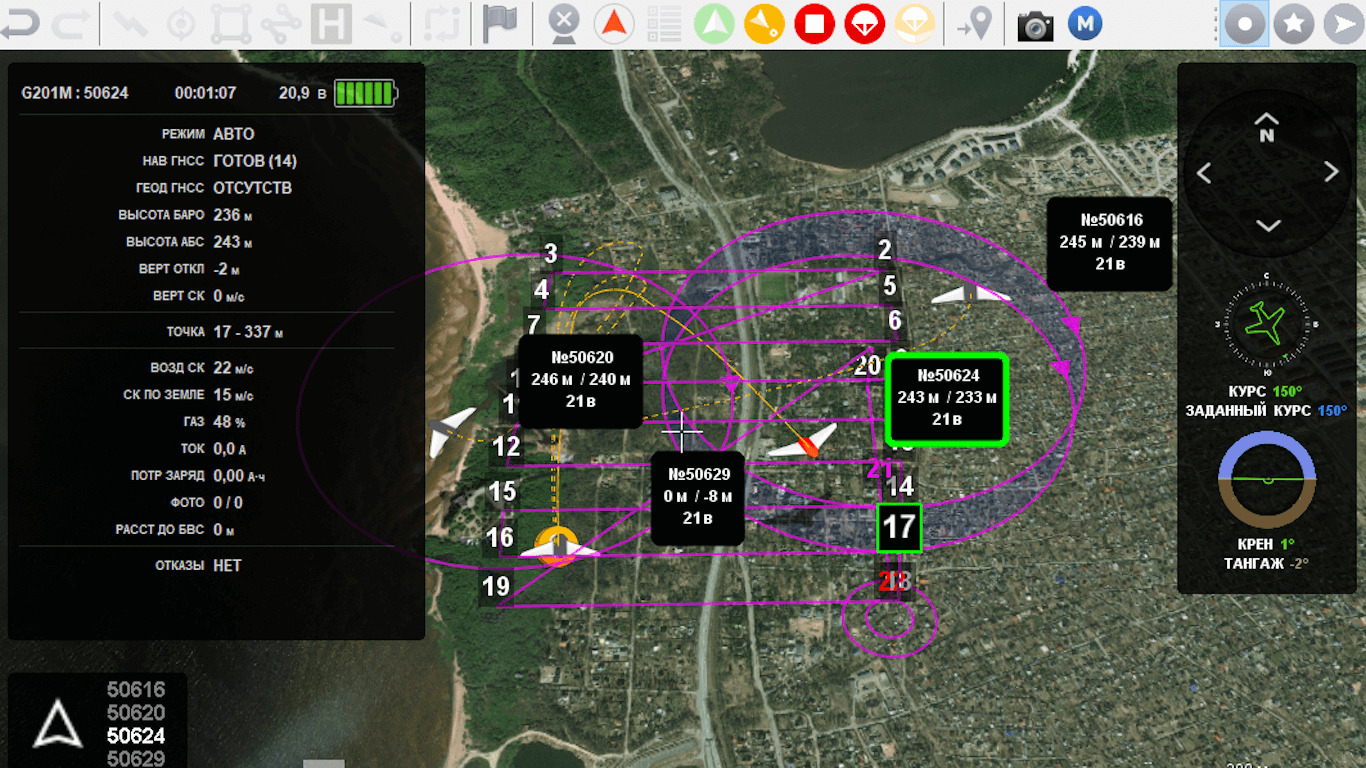Click the undo arrow in the toolbar
Screen dimensions: 1366x768
pyautogui.click(x=20, y=23)
